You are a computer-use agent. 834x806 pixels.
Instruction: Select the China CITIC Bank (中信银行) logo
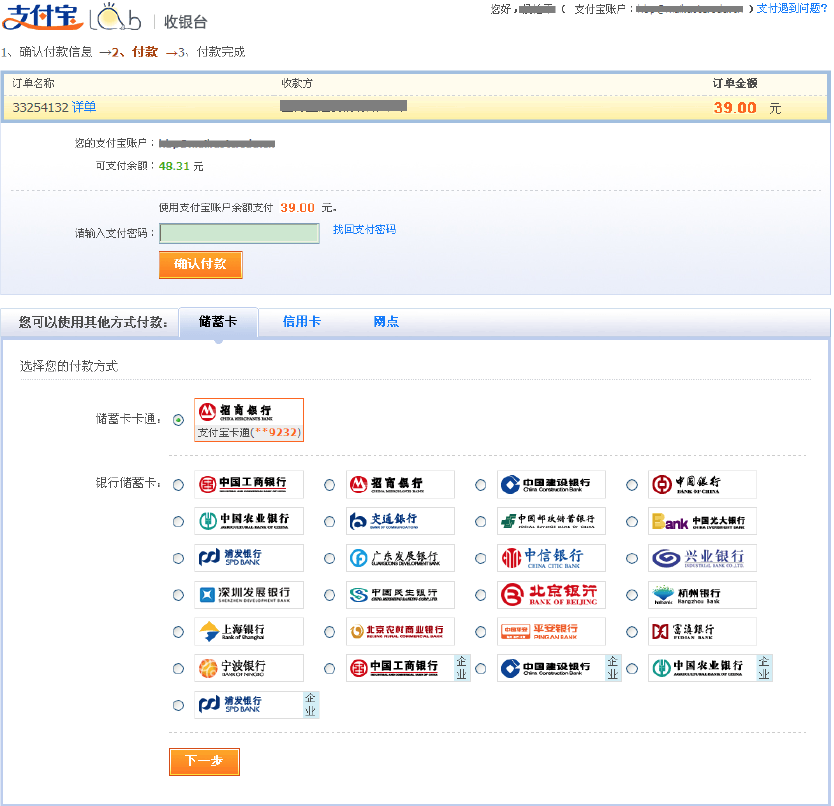pos(550,558)
